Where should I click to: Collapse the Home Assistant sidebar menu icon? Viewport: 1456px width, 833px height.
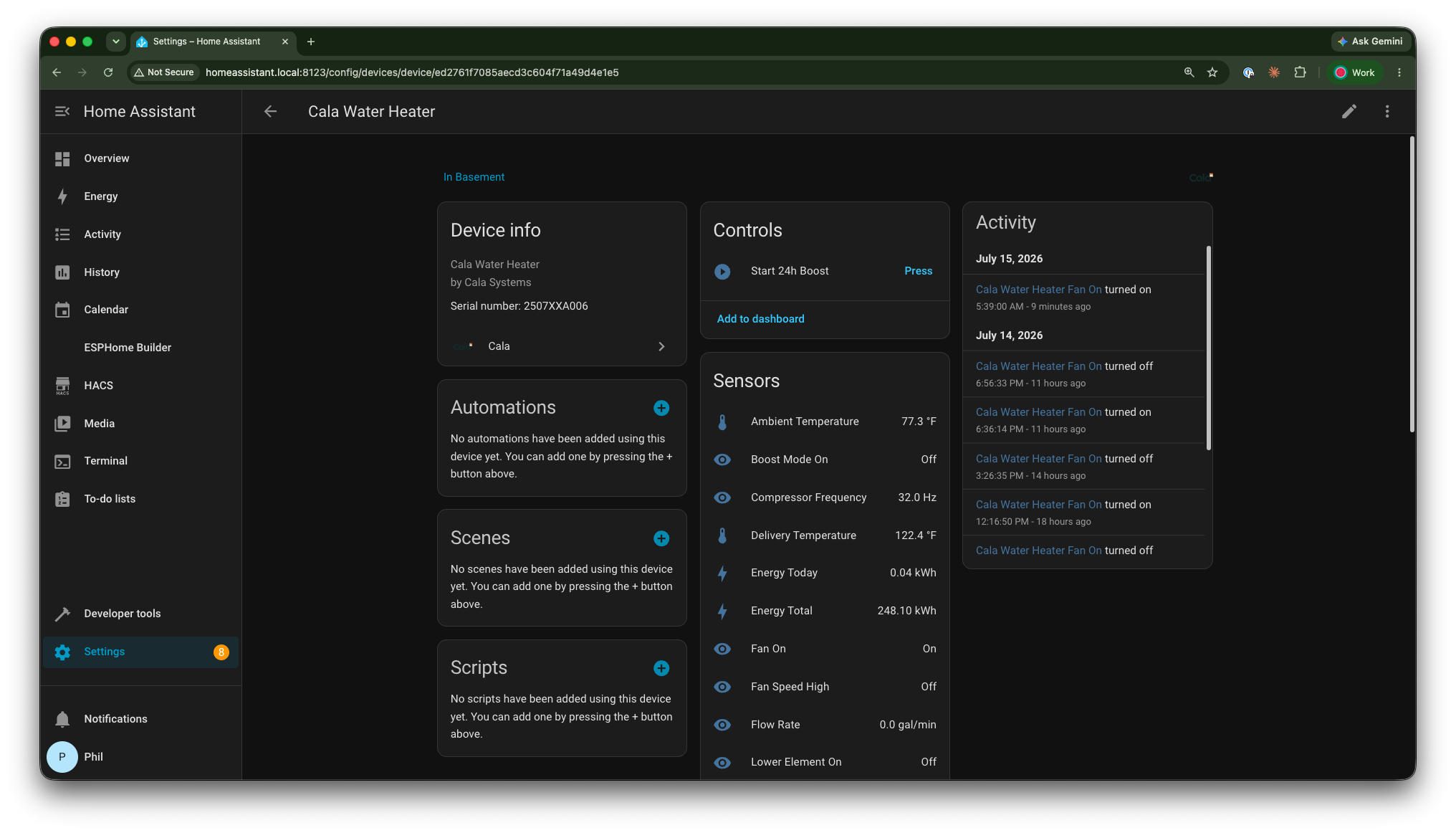pyautogui.click(x=62, y=111)
